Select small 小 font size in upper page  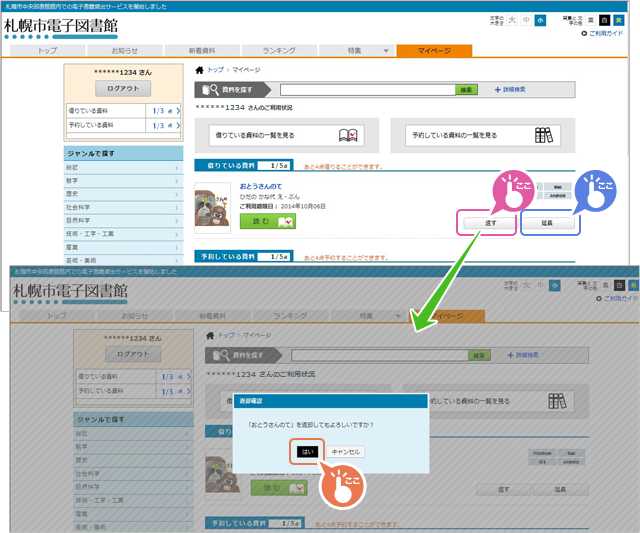(x=540, y=20)
